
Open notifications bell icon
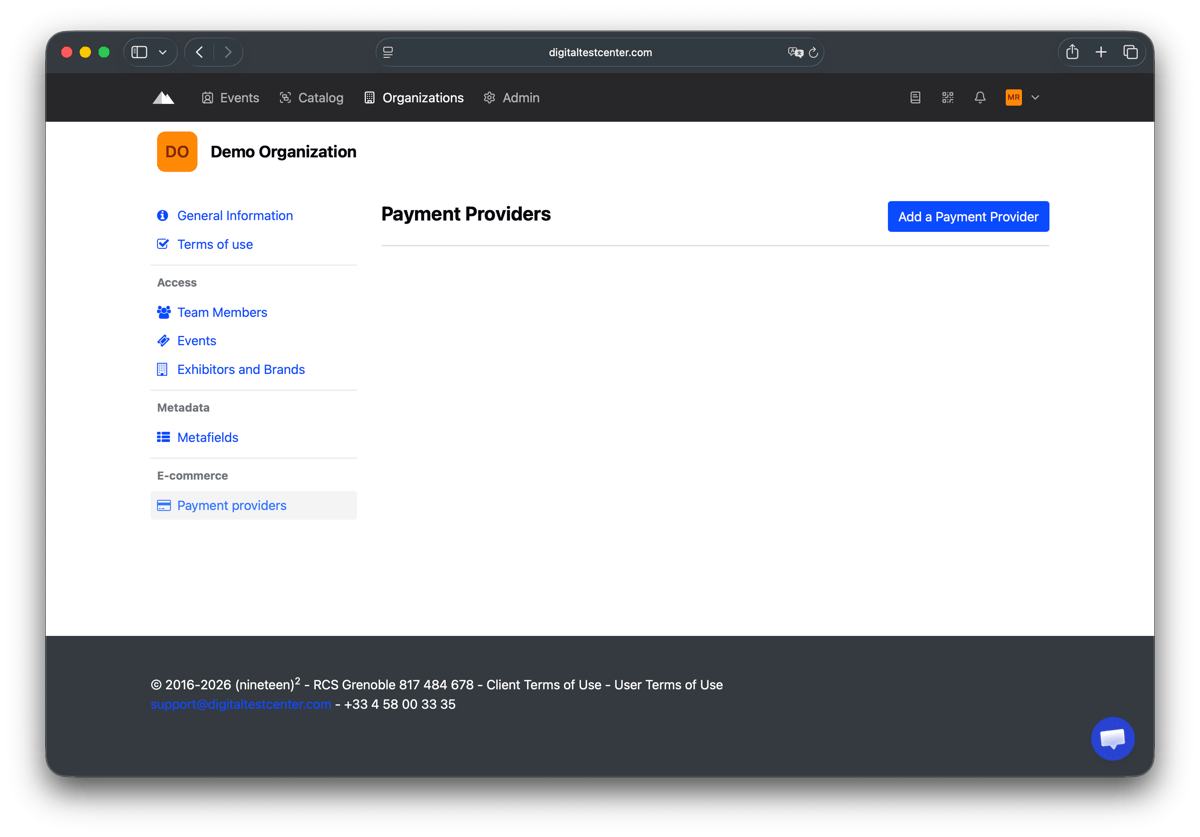[x=980, y=98]
